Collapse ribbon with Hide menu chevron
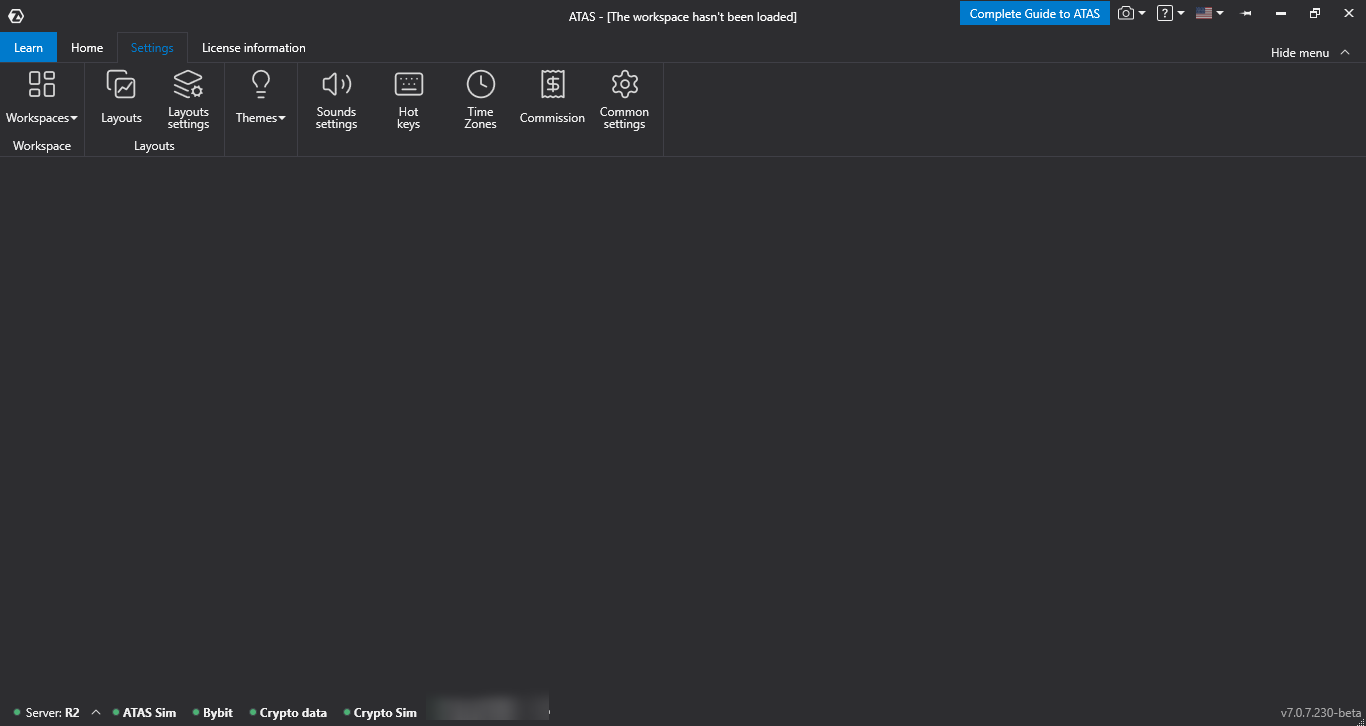This screenshot has height=726, width=1366. click(x=1345, y=52)
